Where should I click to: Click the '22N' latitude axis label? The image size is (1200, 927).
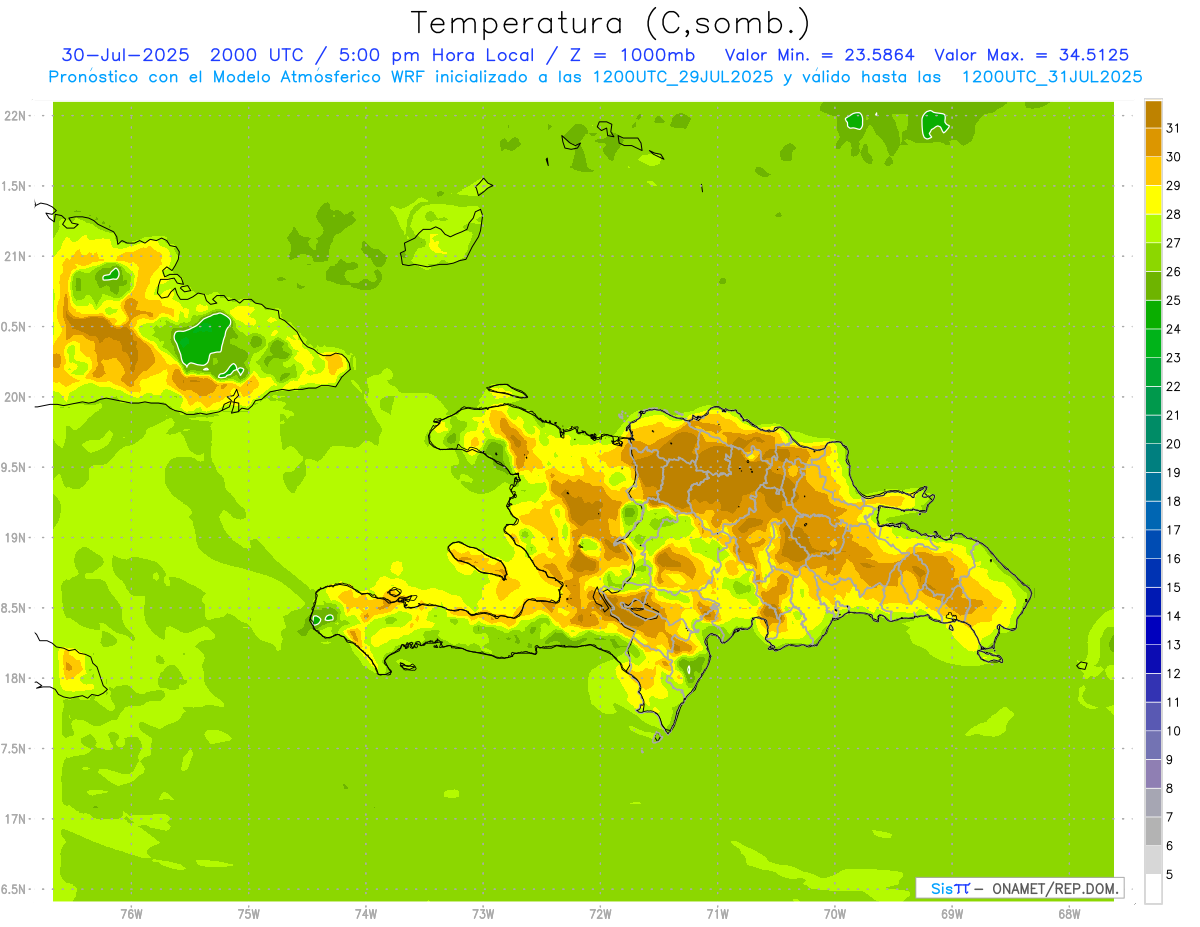click(15, 116)
